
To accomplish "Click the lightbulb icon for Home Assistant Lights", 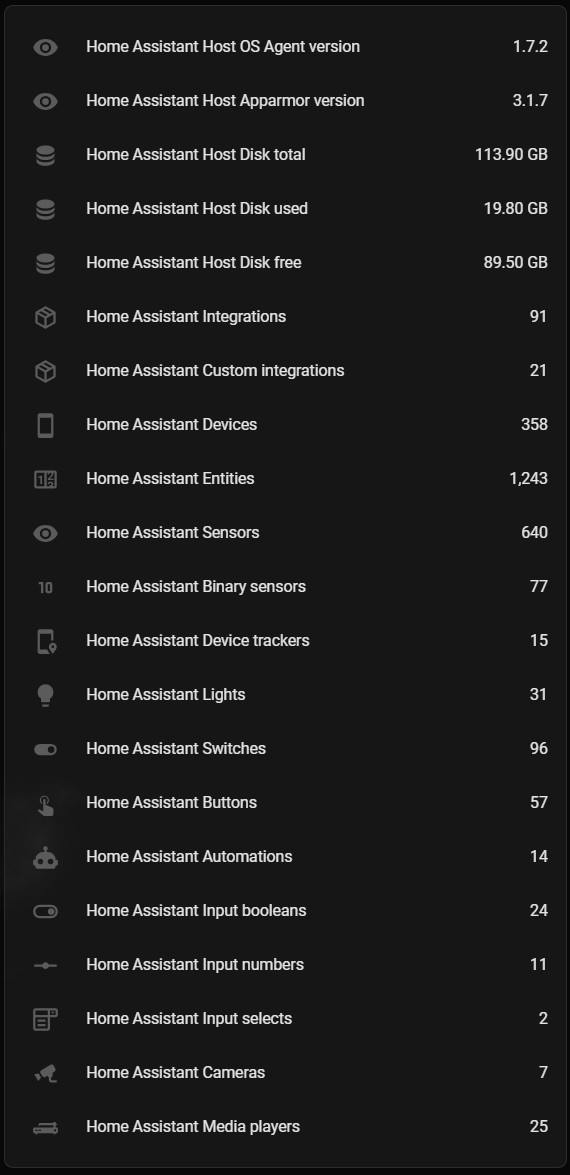I will click(45, 695).
